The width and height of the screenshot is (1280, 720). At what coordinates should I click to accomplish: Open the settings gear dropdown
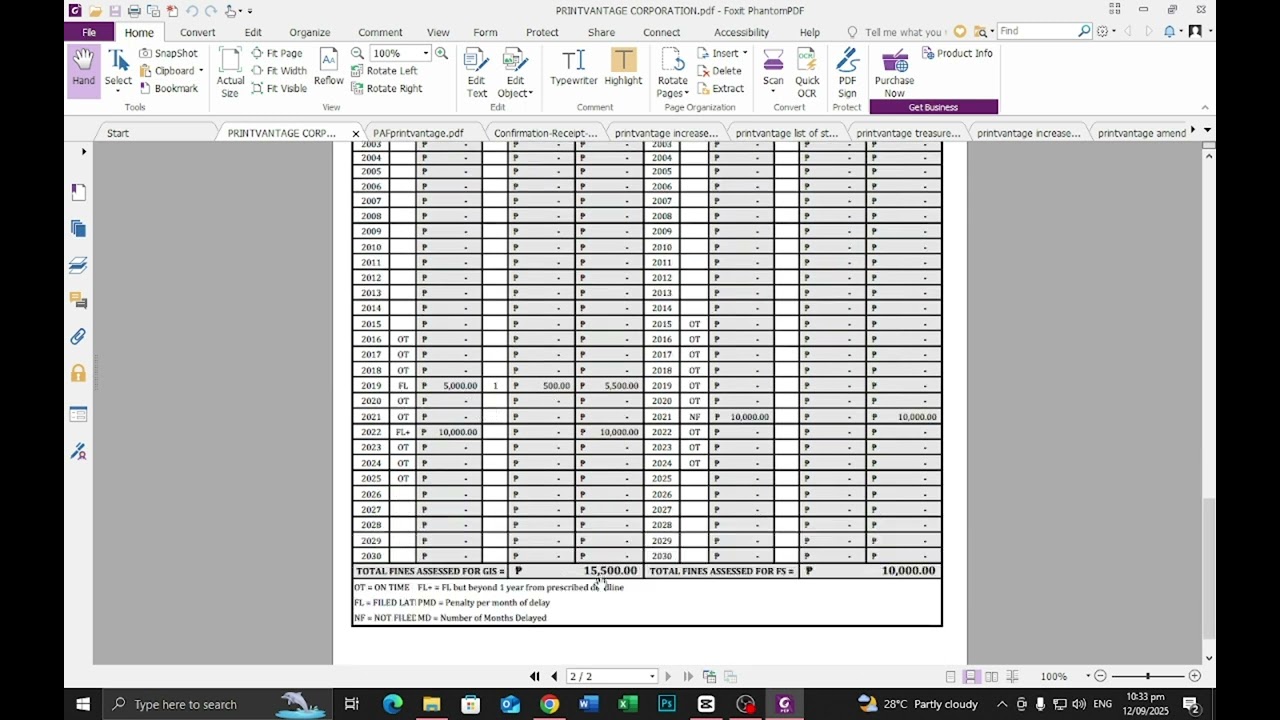(x=1106, y=32)
